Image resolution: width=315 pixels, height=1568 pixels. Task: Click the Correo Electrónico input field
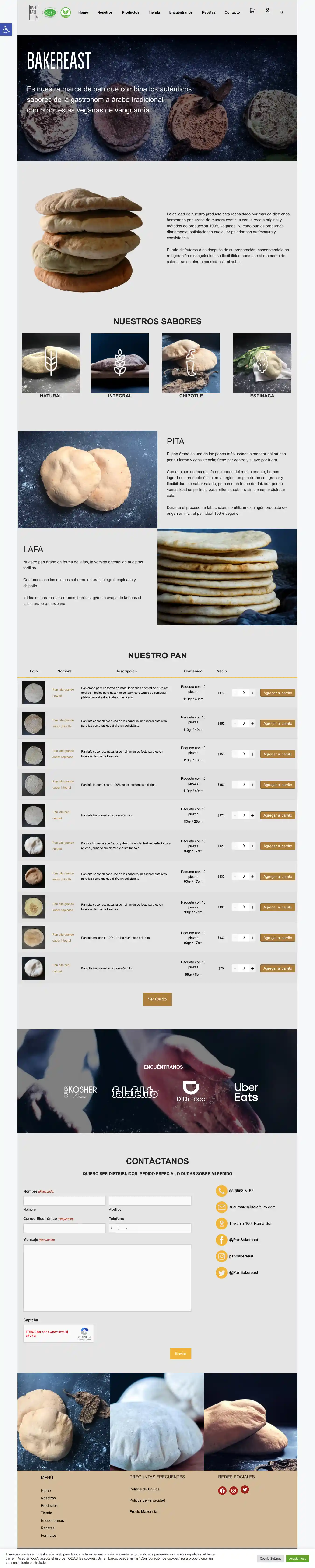(64, 1228)
